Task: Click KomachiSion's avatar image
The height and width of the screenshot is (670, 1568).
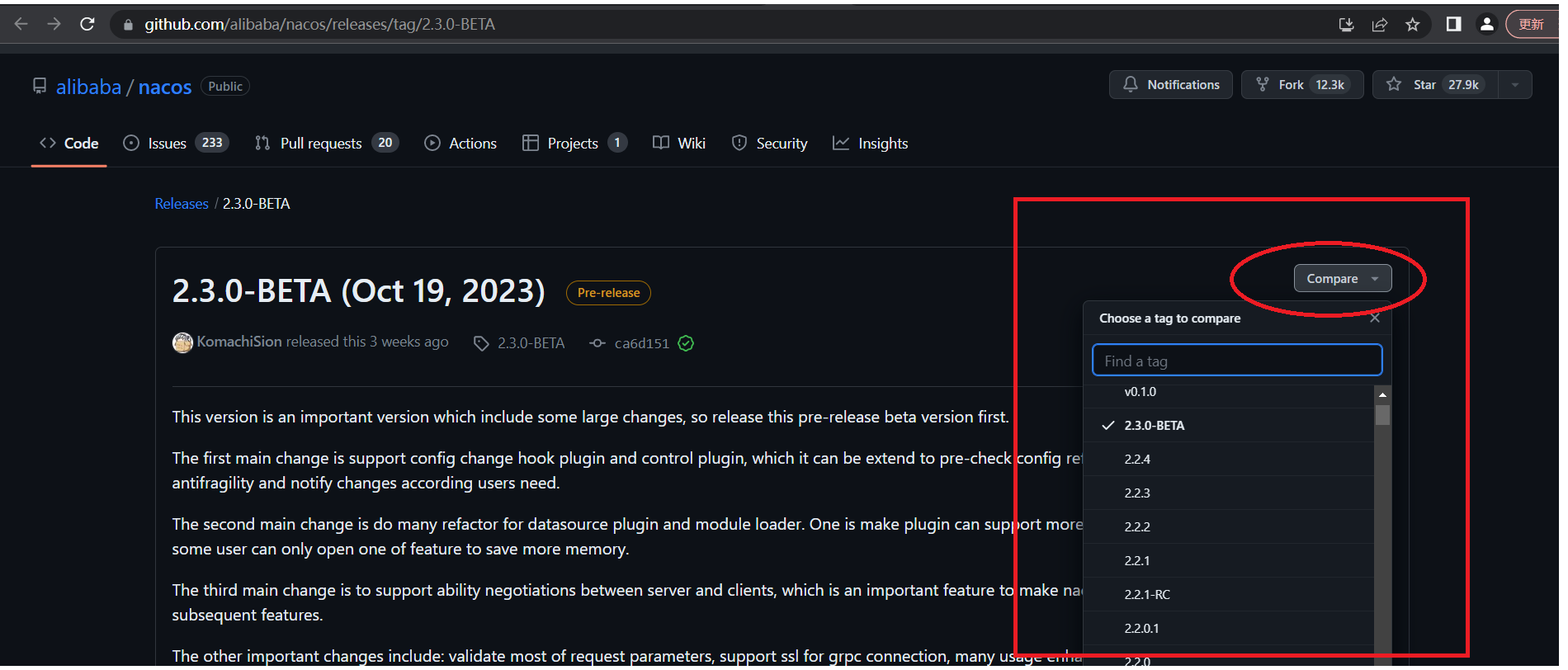Action: tap(182, 342)
